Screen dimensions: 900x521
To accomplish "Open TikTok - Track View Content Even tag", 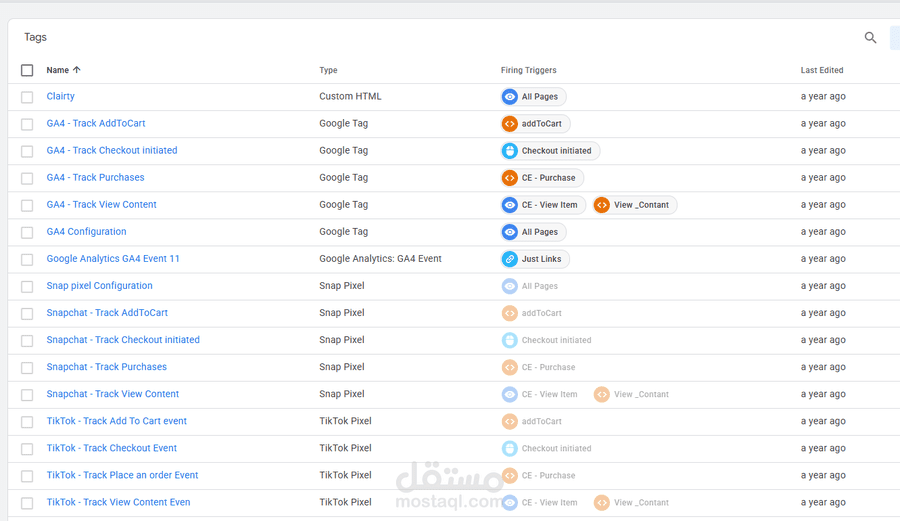I will pos(118,502).
